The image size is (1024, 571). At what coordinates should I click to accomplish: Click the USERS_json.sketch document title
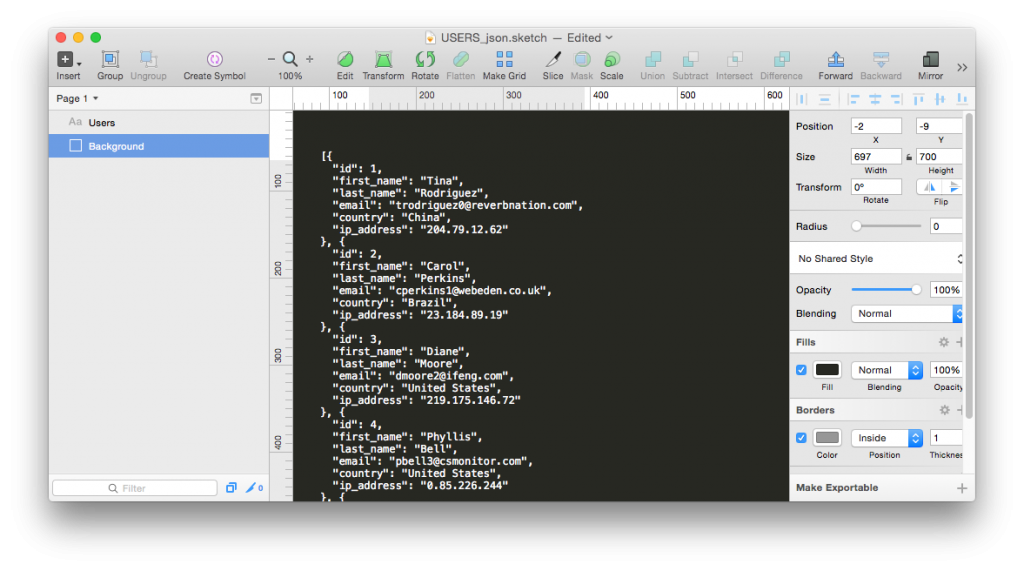(494, 38)
